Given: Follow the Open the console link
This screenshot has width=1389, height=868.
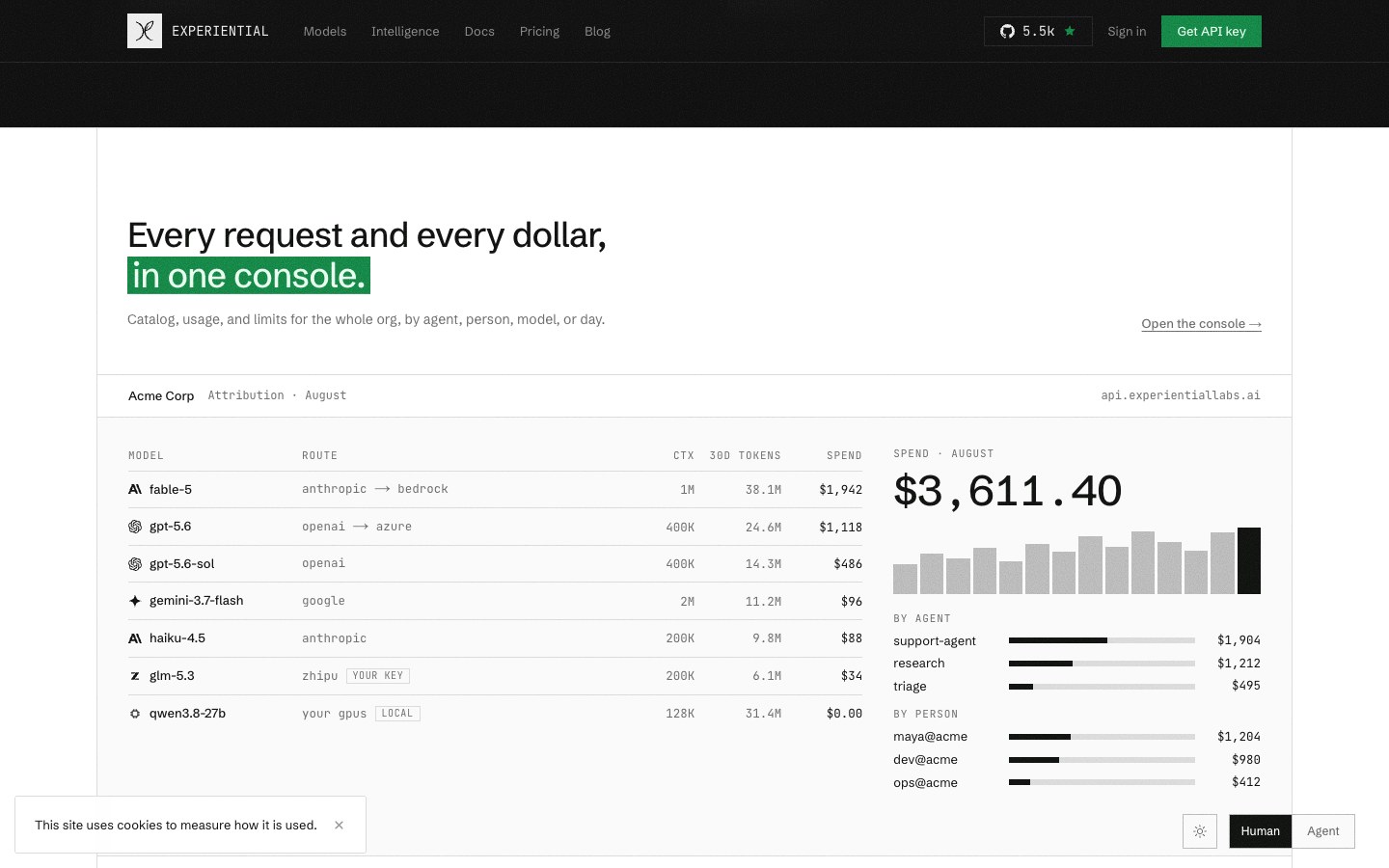Looking at the screenshot, I should point(1201,324).
